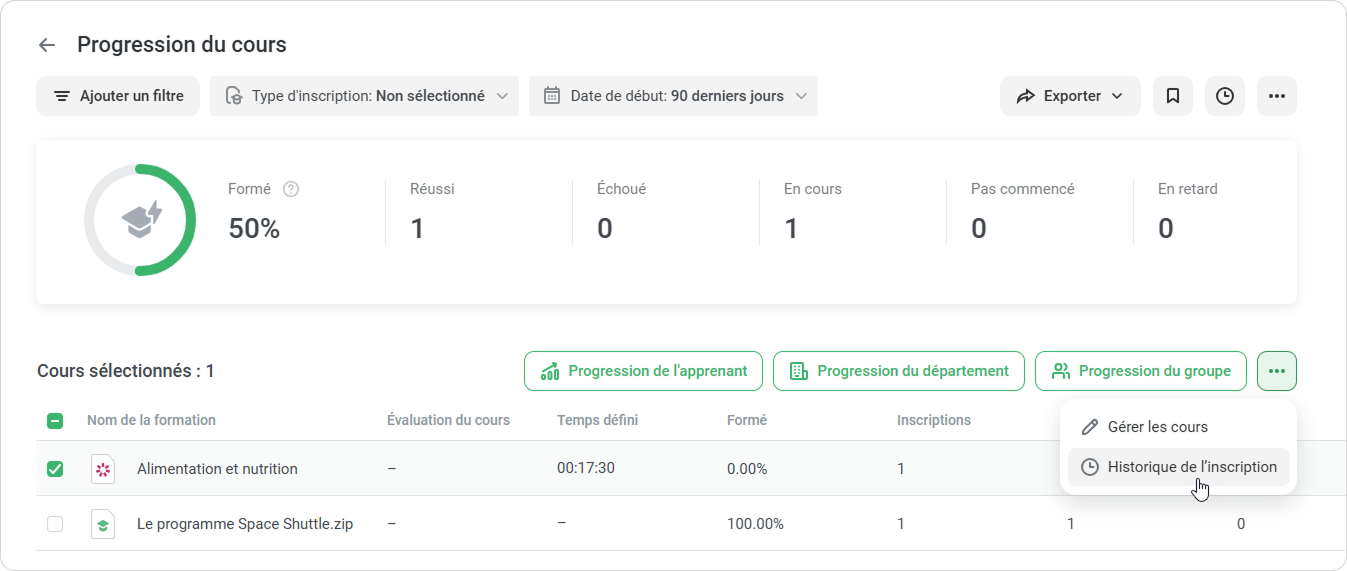Sort by Nom de la formation column header
Image resolution: width=1347 pixels, height=571 pixels.
click(x=151, y=421)
